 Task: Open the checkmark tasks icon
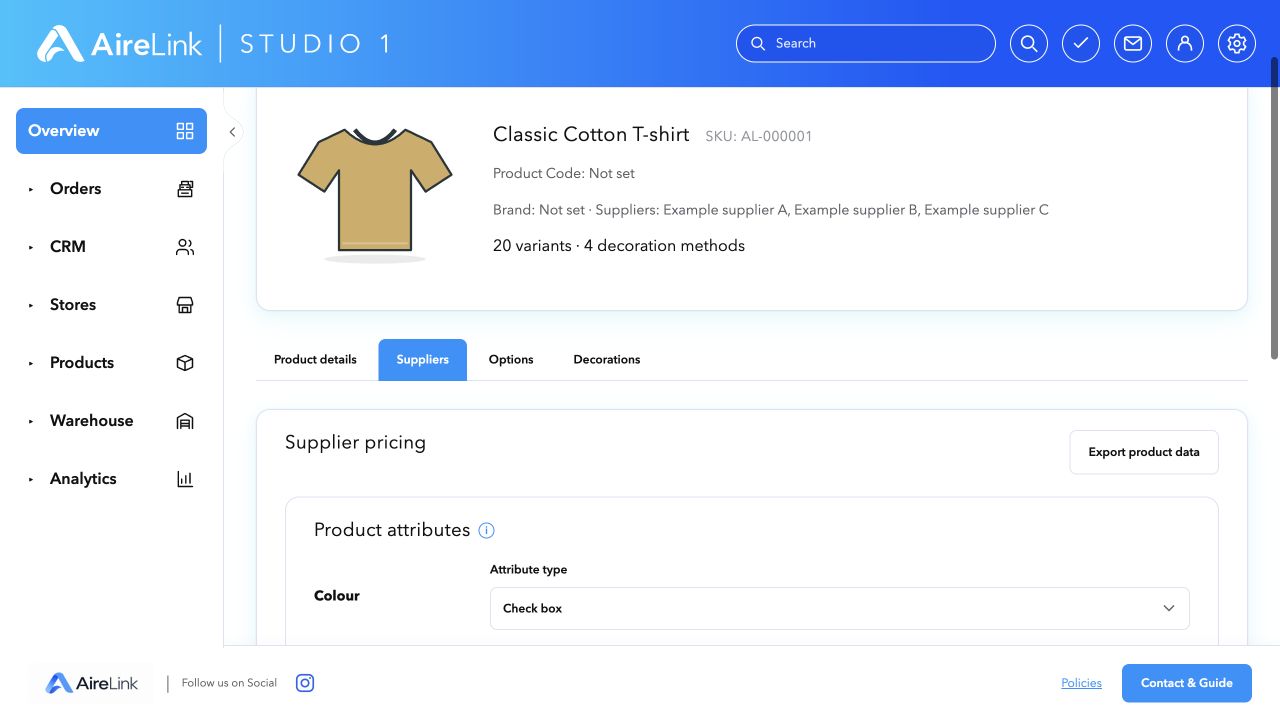pyautogui.click(x=1081, y=44)
